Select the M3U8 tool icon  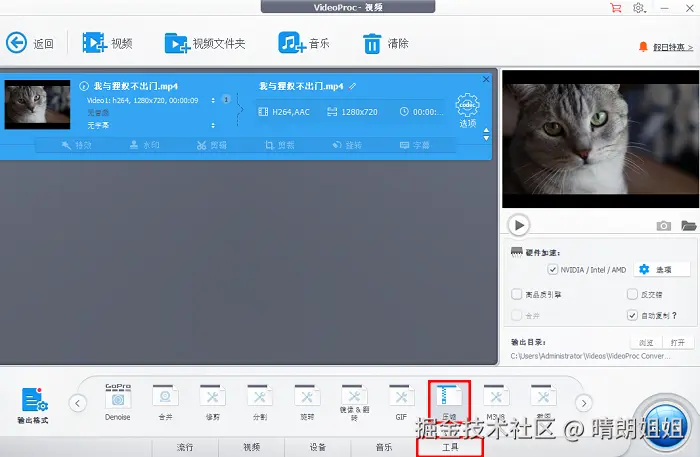pos(496,396)
